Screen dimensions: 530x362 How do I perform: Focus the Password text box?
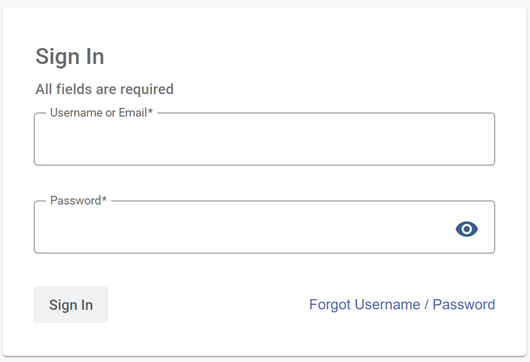click(x=264, y=227)
